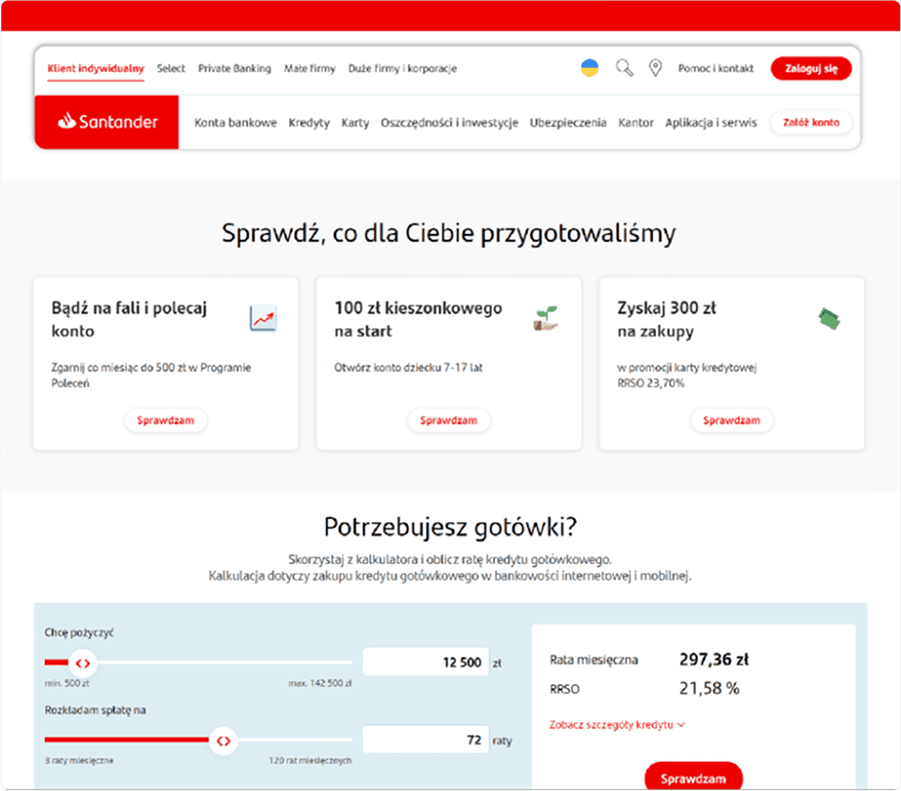Open Pomoc i kontakt link
Viewport: 901px width, 791px height.
(715, 68)
